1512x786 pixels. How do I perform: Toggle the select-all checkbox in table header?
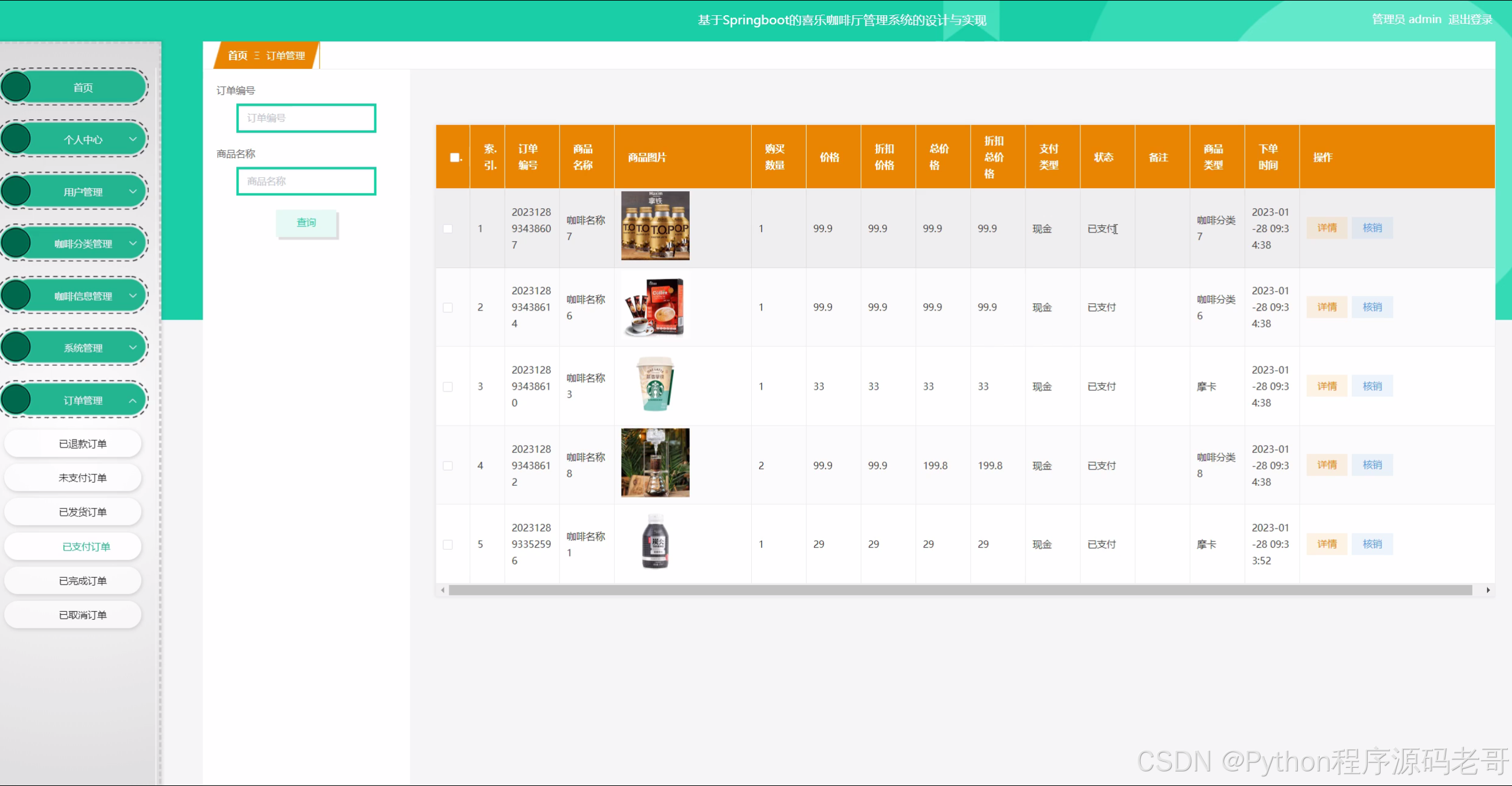455,157
